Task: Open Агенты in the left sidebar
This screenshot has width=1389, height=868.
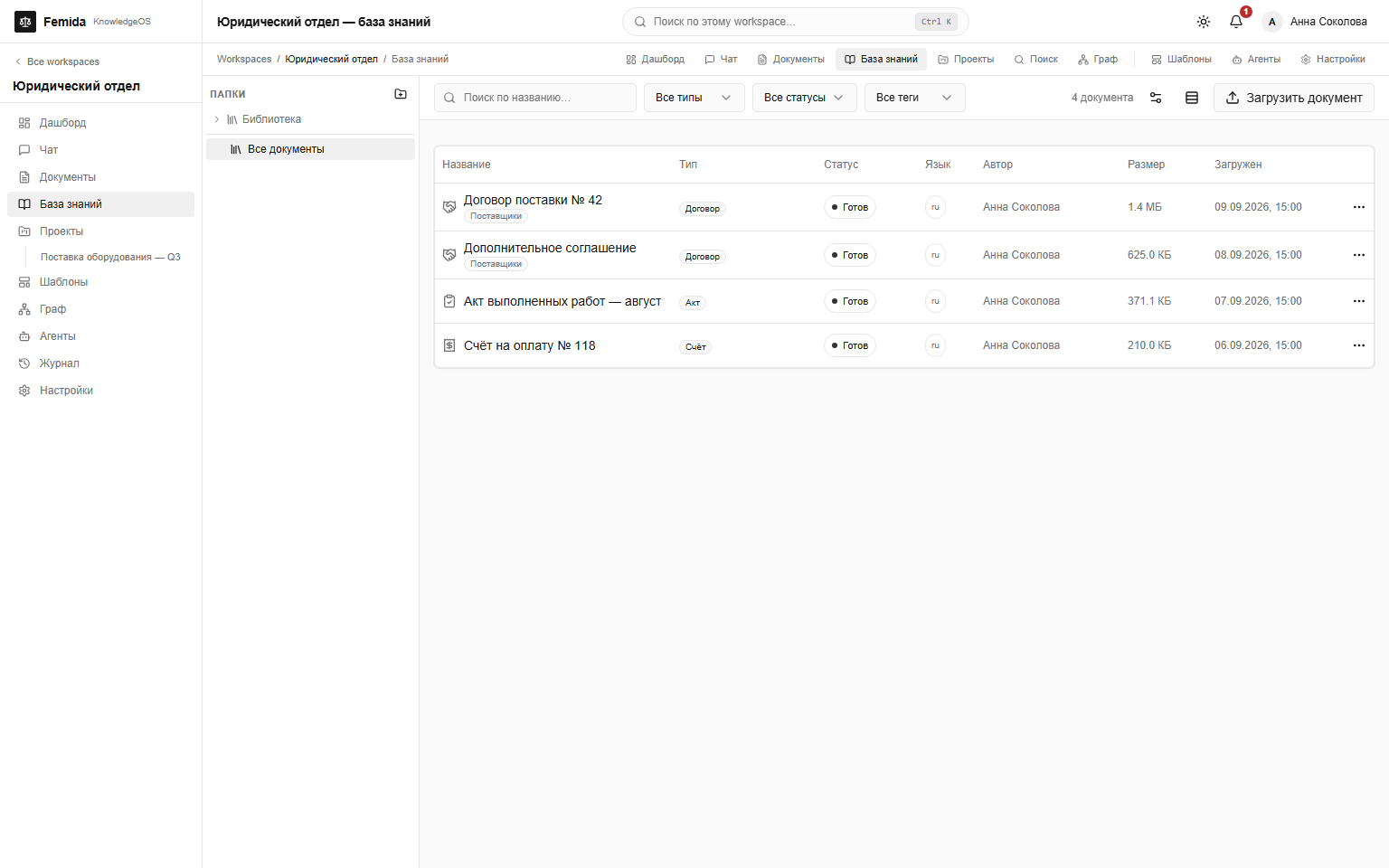Action: [100, 336]
